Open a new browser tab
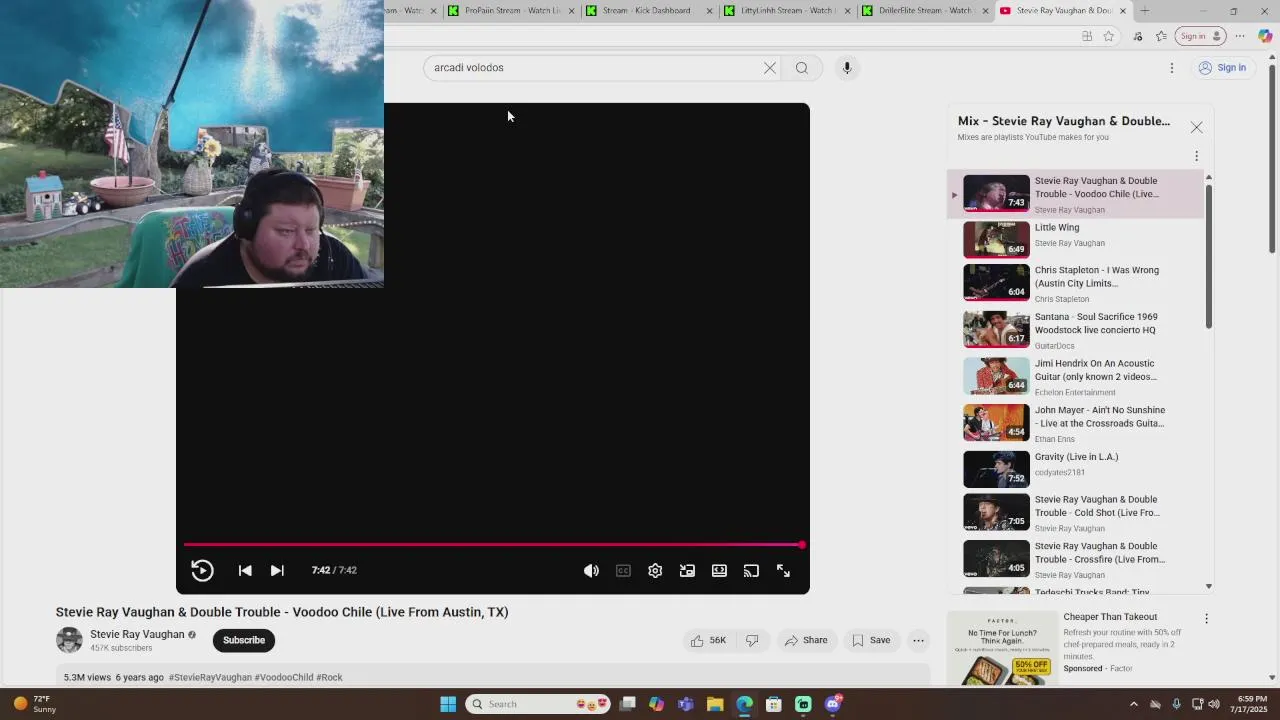This screenshot has width=1280, height=720. click(1145, 11)
